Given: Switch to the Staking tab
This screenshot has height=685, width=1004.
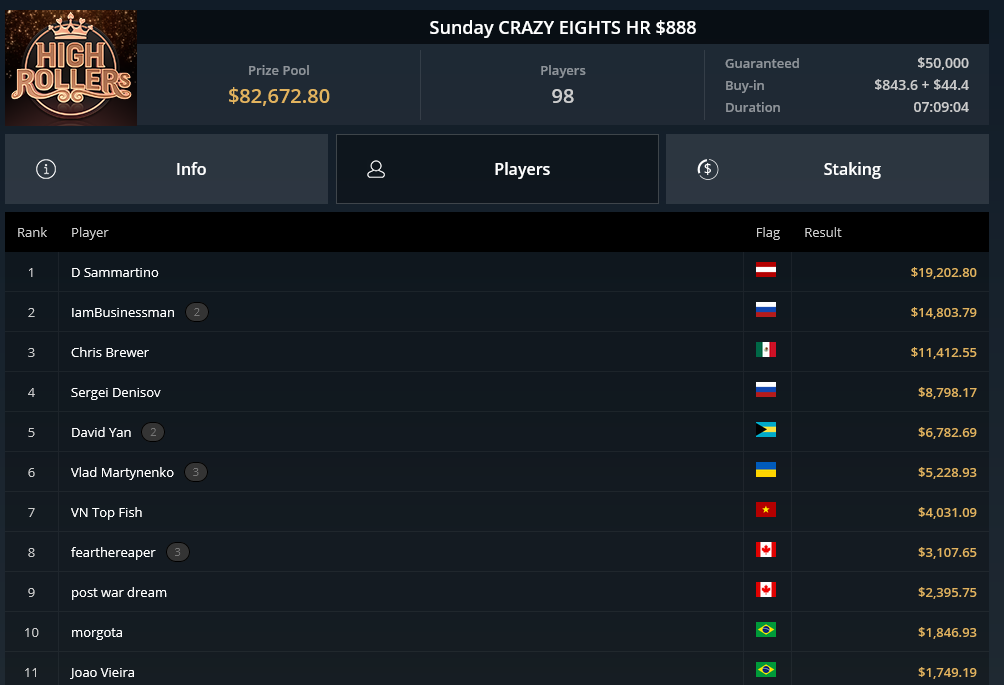Looking at the screenshot, I should [827, 169].
